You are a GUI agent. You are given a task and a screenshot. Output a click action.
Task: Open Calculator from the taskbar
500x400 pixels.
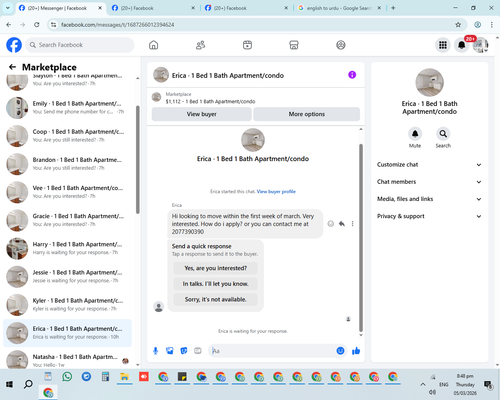pos(105,377)
